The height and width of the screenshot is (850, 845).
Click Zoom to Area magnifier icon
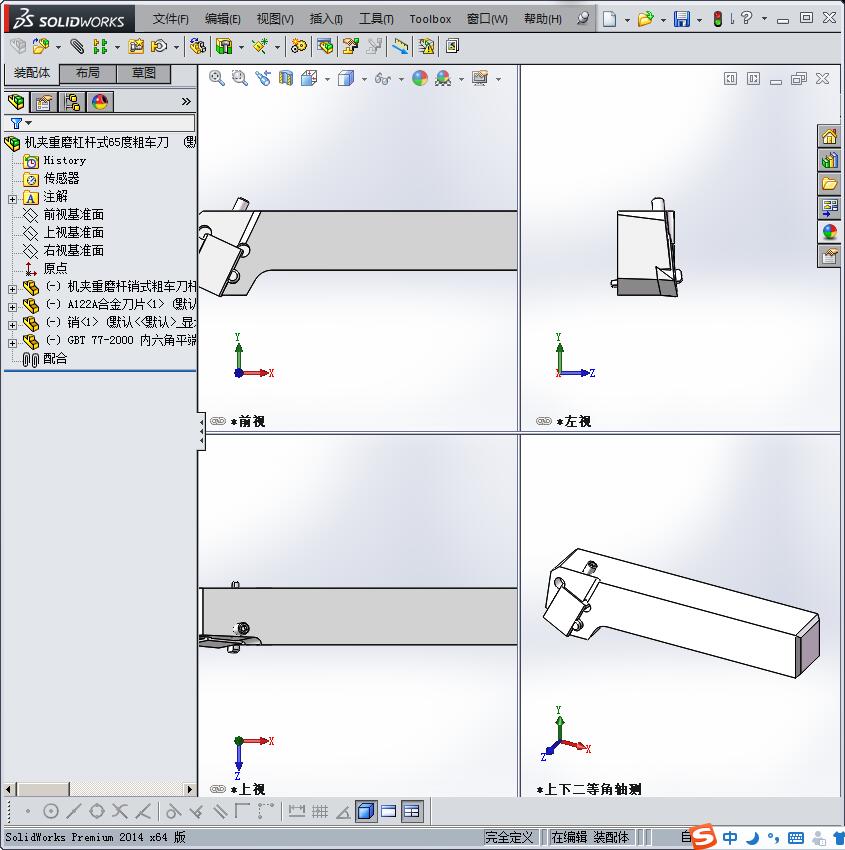(x=240, y=79)
